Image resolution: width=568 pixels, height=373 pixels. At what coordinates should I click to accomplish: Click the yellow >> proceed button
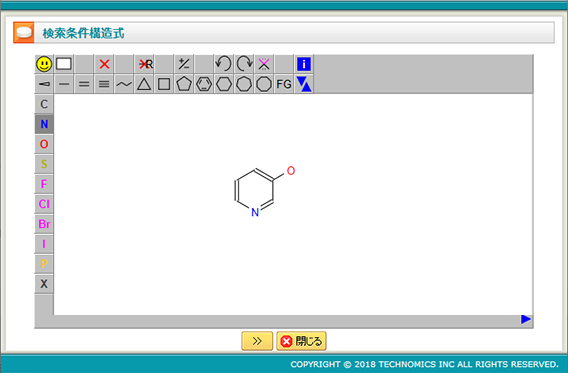pyautogui.click(x=257, y=341)
